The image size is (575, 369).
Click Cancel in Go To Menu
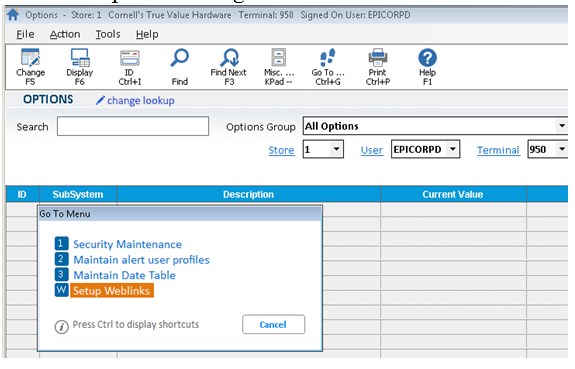pos(273,324)
